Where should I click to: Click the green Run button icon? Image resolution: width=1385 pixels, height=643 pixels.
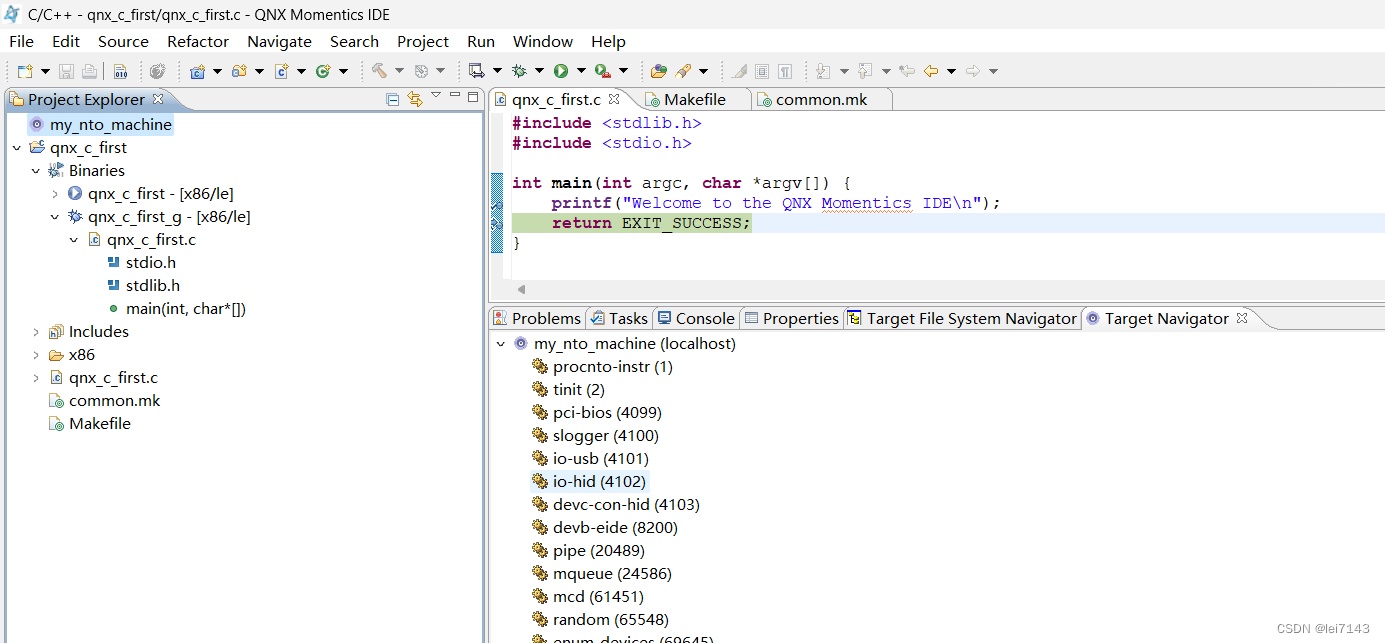click(x=560, y=71)
